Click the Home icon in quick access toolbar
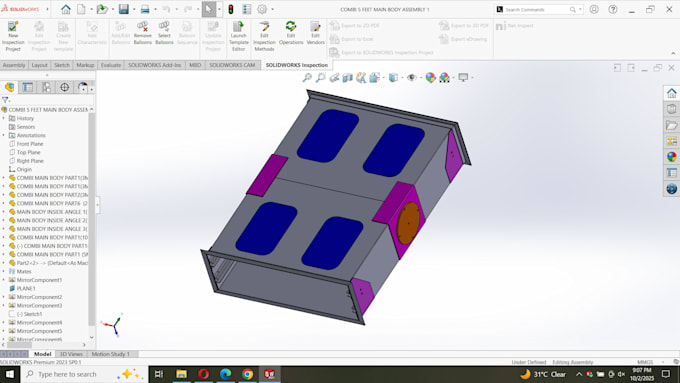 click(x=65, y=9)
